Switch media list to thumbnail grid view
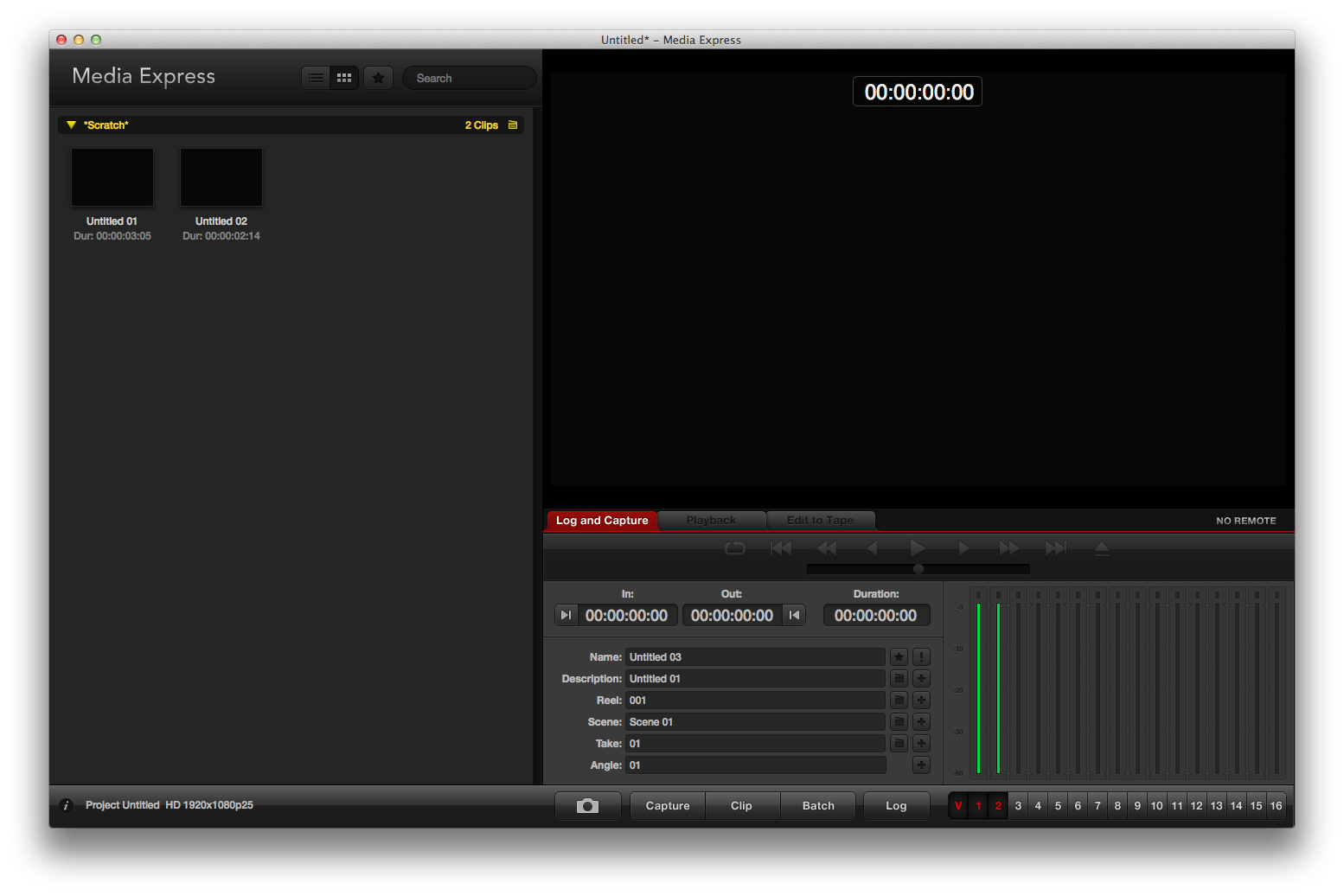1344x896 pixels. (x=344, y=78)
